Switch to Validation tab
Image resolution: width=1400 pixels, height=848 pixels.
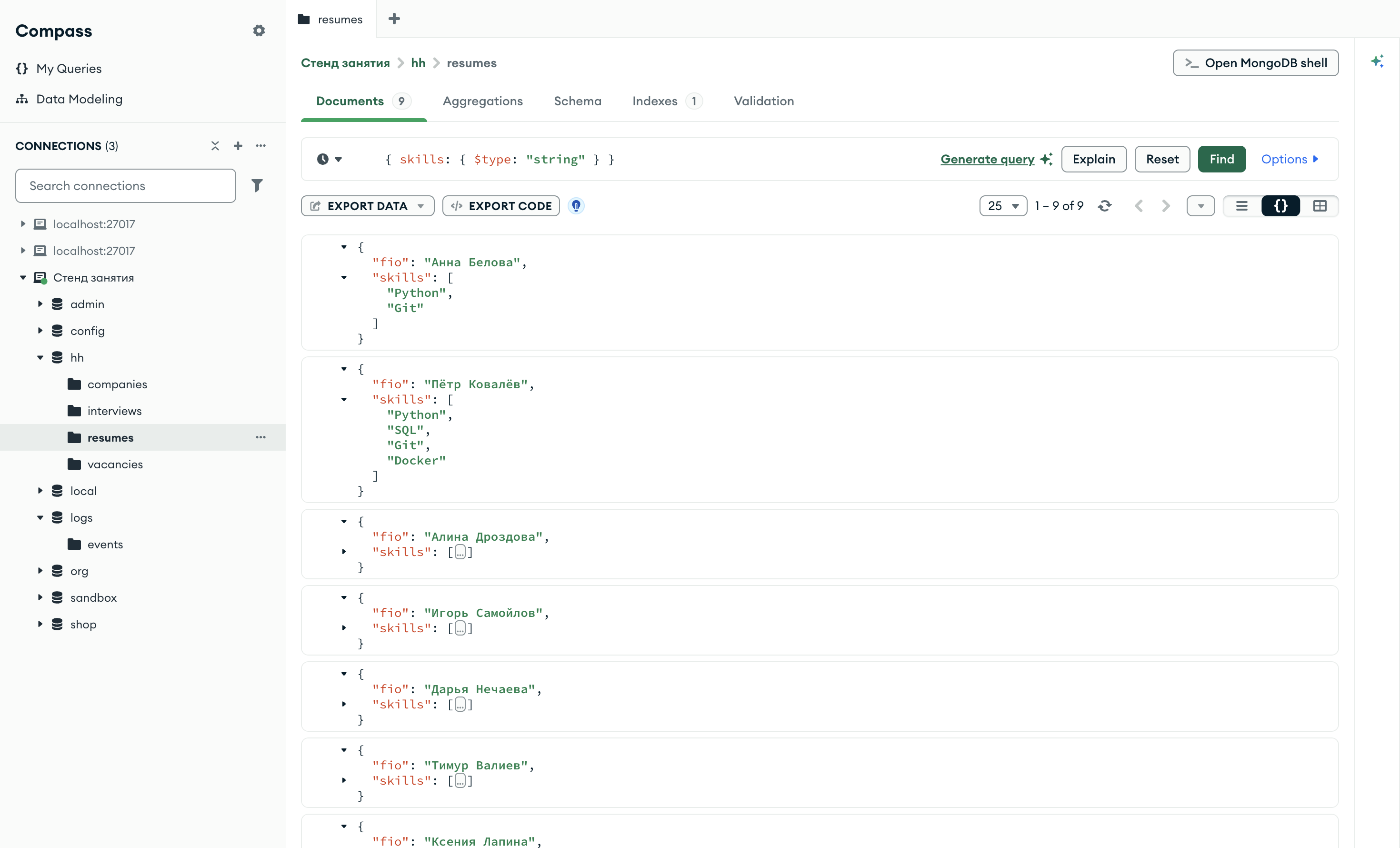[764, 101]
